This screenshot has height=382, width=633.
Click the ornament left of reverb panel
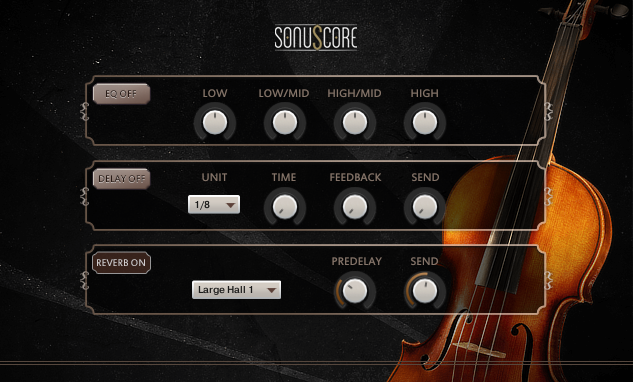point(84,281)
